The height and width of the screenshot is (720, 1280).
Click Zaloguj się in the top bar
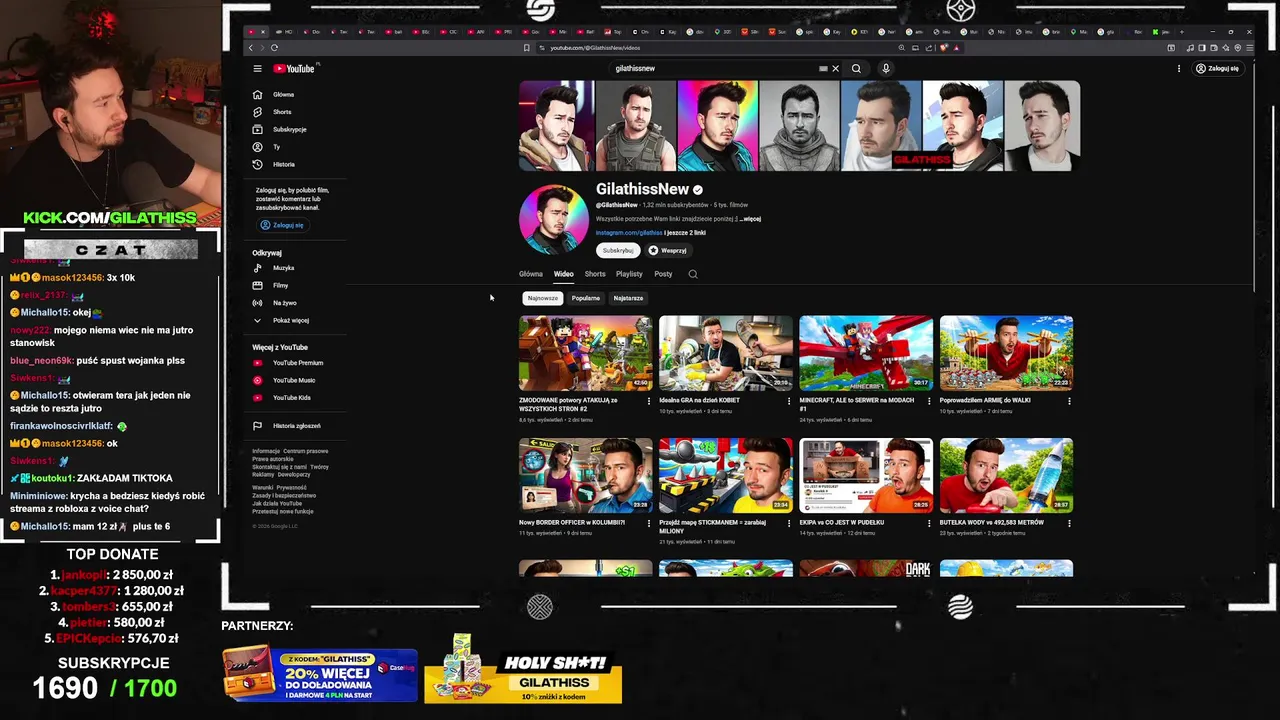click(1217, 69)
